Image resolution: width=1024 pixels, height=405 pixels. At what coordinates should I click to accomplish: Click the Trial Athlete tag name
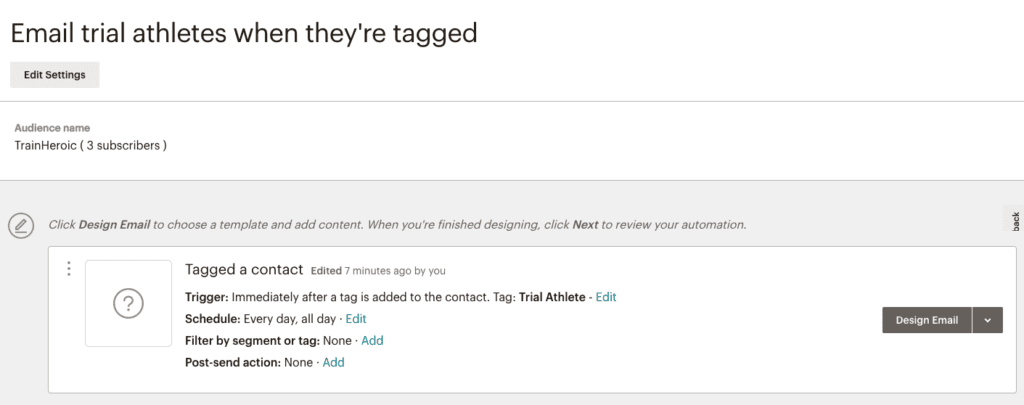[552, 297]
